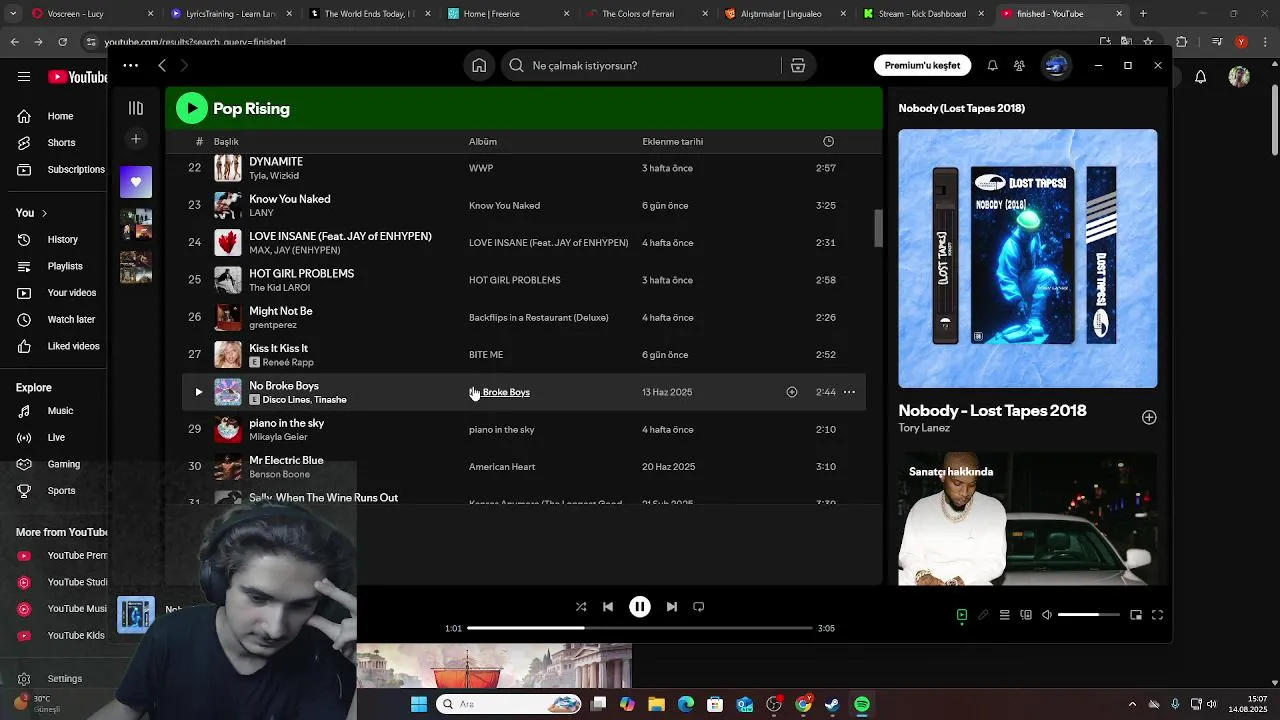
Task: Open the Friend Activity icon
Action: [x=1019, y=65]
